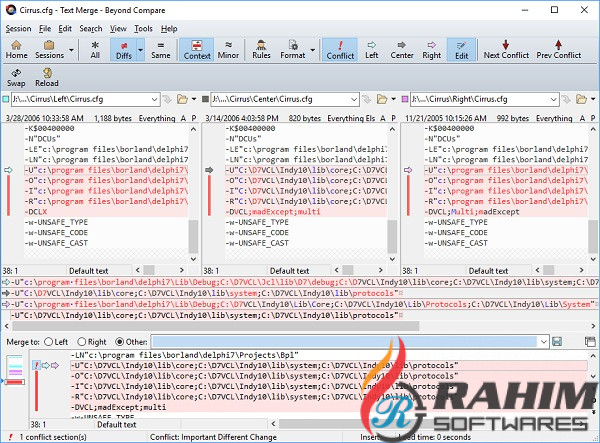The height and width of the screenshot is (443, 600).
Task: Open the Tools menu
Action: [x=143, y=29]
